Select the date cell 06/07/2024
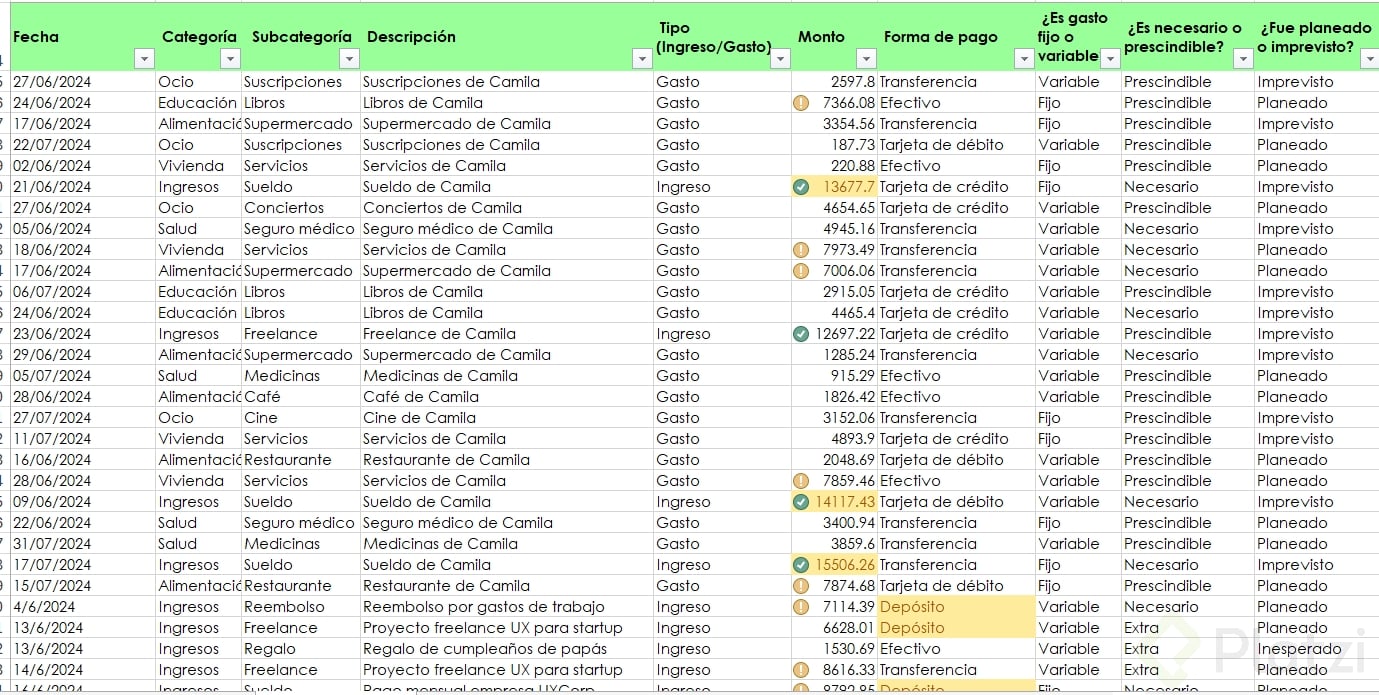The image size is (1379, 695). 83,292
